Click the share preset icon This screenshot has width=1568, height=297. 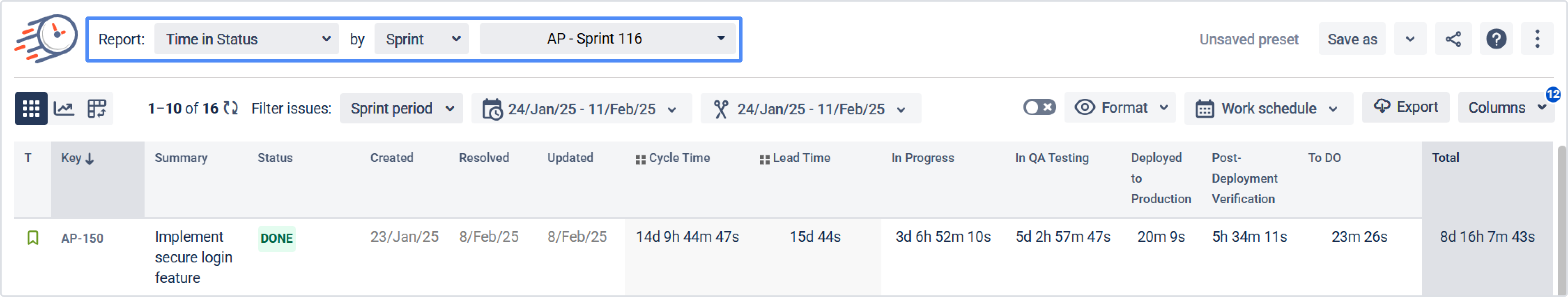pos(1452,39)
